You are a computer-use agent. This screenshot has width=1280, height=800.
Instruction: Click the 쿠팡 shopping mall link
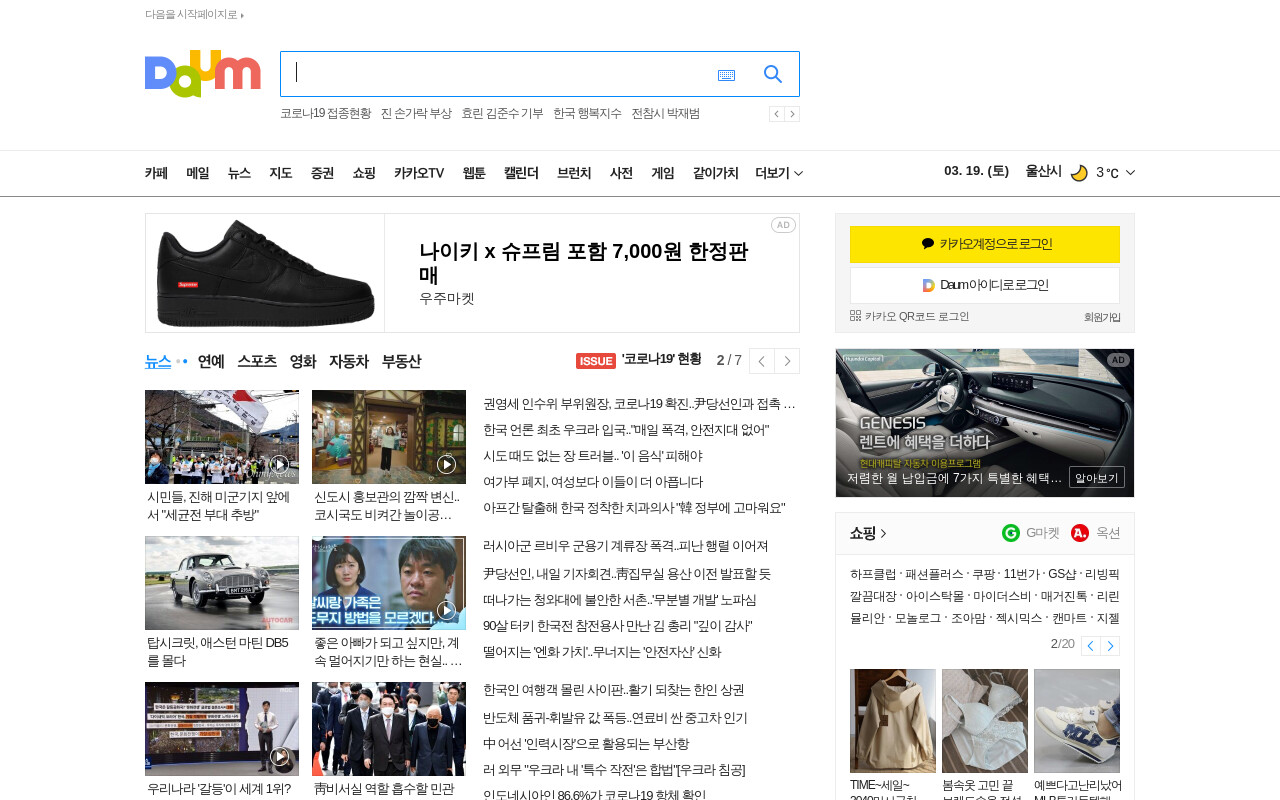click(x=983, y=574)
